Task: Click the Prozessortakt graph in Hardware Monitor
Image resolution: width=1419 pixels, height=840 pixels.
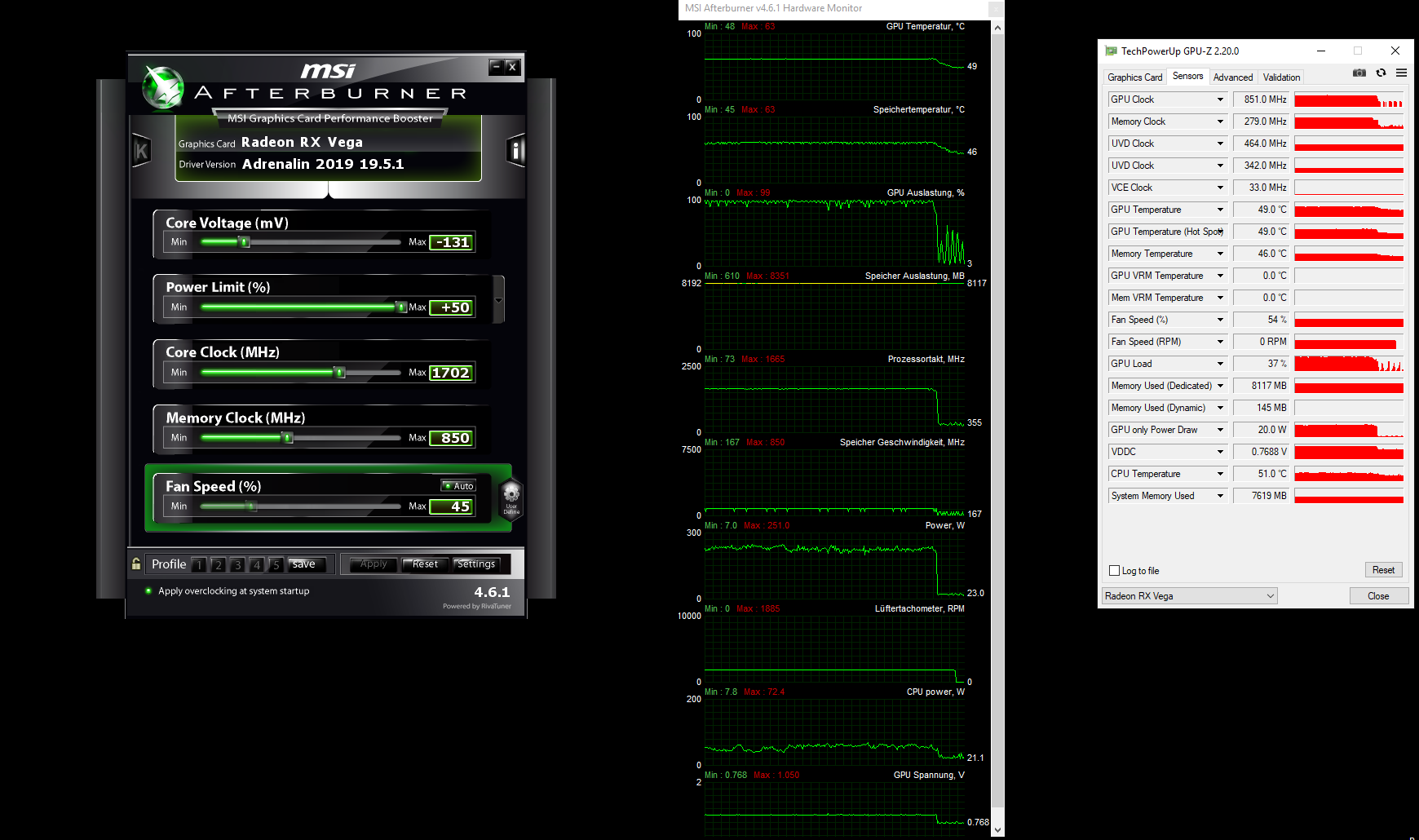Action: 834,399
